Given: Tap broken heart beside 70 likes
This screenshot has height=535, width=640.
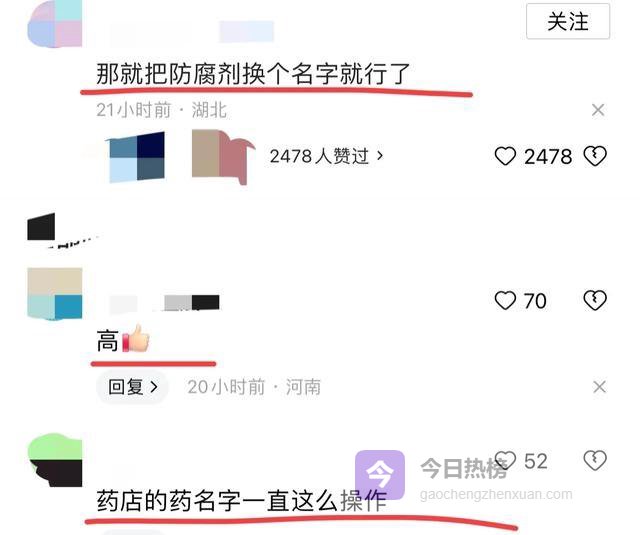Looking at the screenshot, I should 595,300.
